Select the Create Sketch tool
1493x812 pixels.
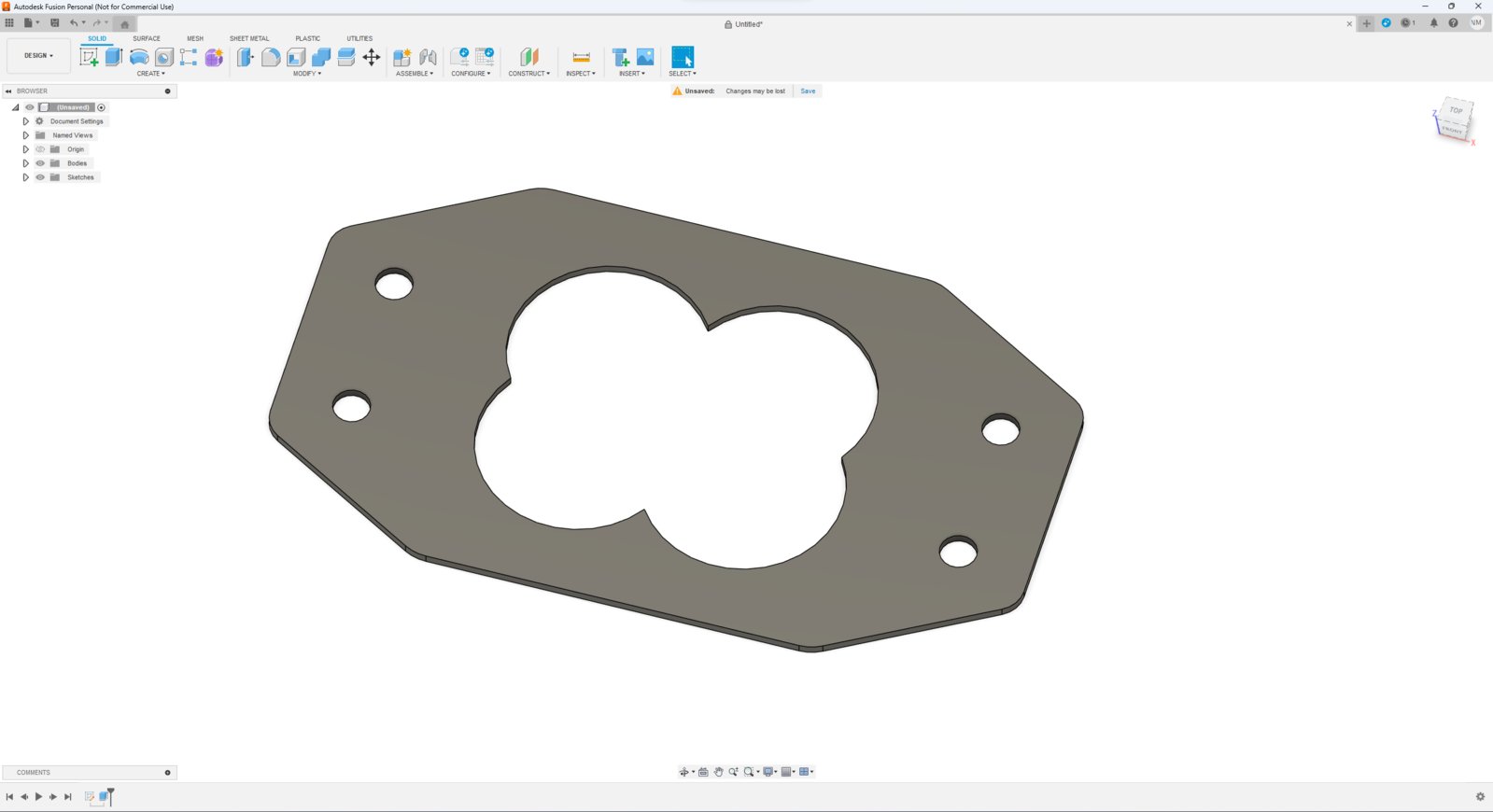pos(89,57)
